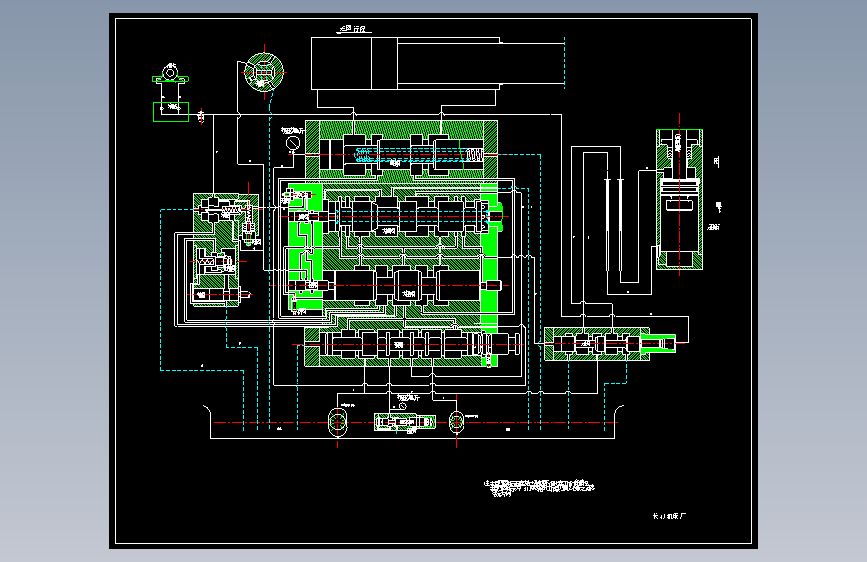Image resolution: width=867 pixels, height=562 pixels.
Task: Select the left-side pilot valve block assembly
Action: point(226,249)
